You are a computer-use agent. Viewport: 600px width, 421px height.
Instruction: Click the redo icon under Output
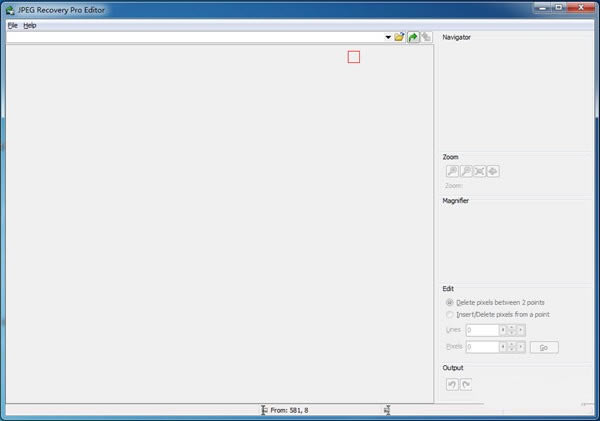coord(466,384)
